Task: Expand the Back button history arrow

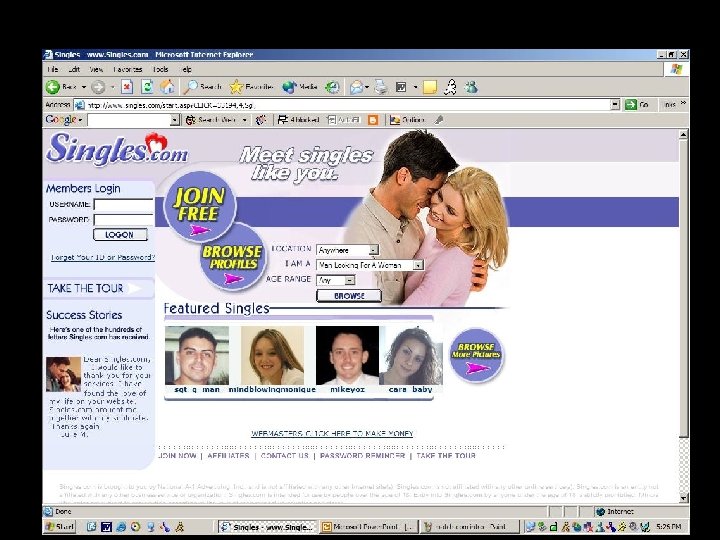Action: [84, 87]
